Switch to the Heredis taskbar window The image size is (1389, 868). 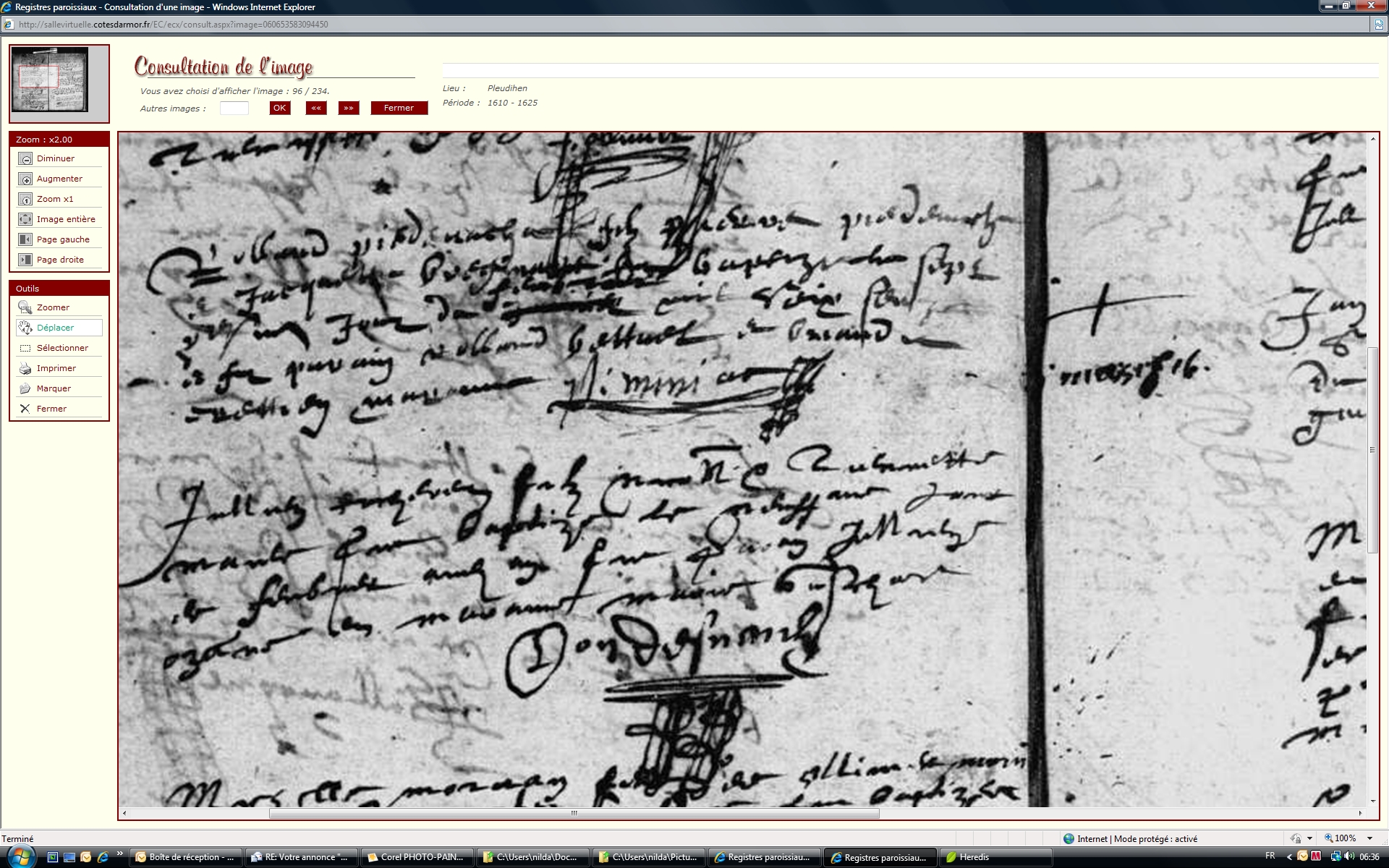click(x=973, y=857)
